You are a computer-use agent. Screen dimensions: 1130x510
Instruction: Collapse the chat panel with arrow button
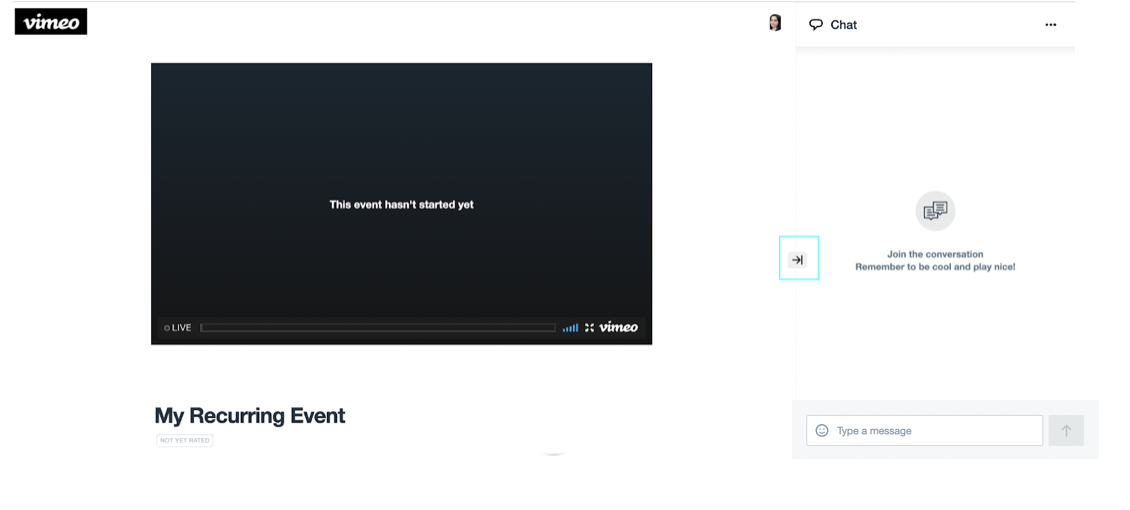tap(797, 260)
